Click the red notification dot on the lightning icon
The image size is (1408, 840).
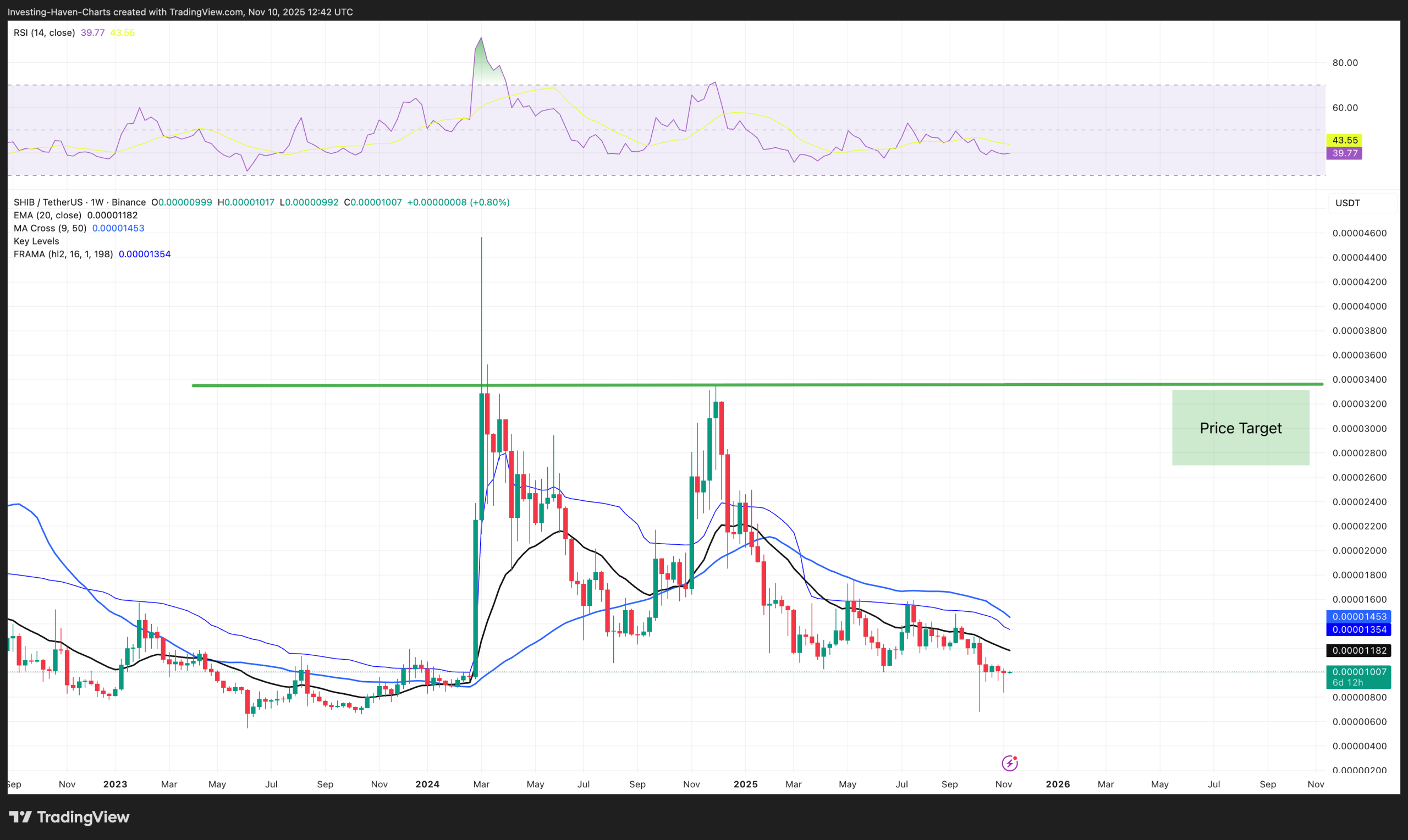[1016, 758]
